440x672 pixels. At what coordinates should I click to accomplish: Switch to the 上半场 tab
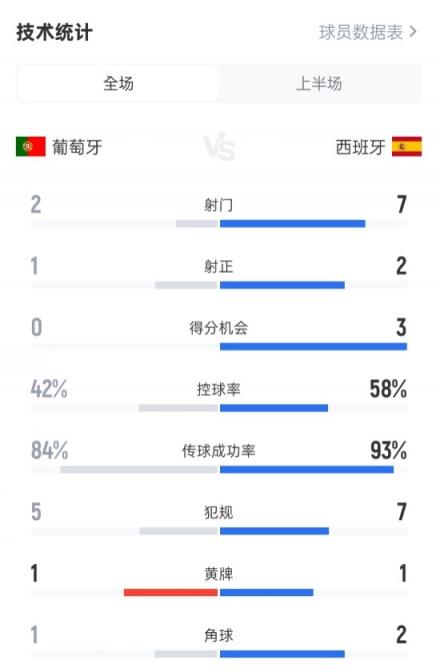coord(319,83)
